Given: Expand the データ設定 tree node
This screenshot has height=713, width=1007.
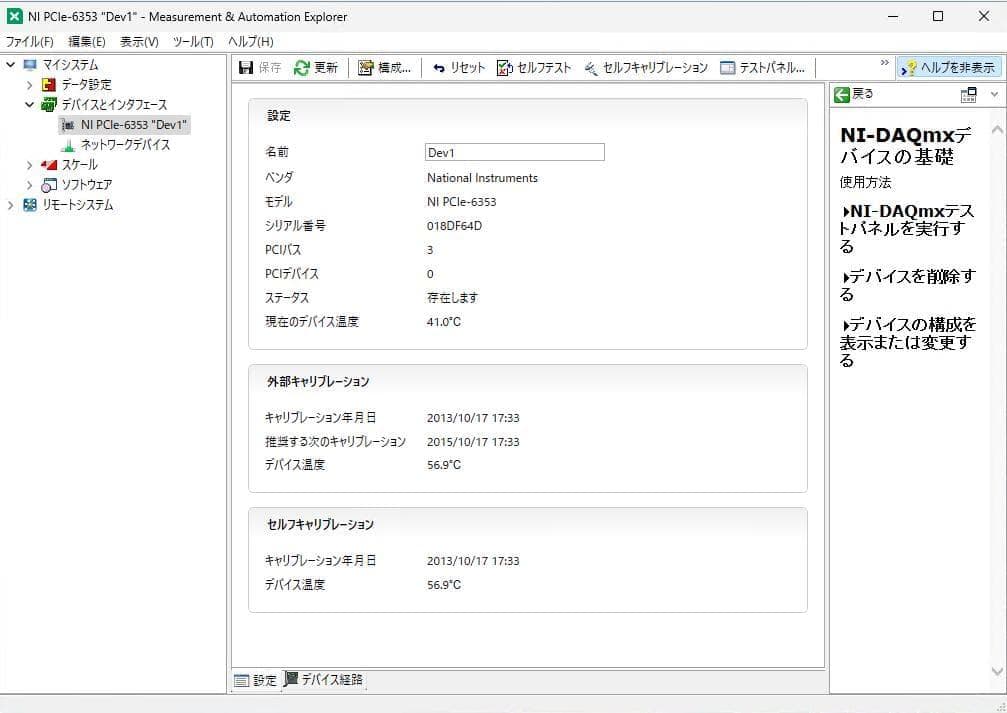Looking at the screenshot, I should point(30,85).
